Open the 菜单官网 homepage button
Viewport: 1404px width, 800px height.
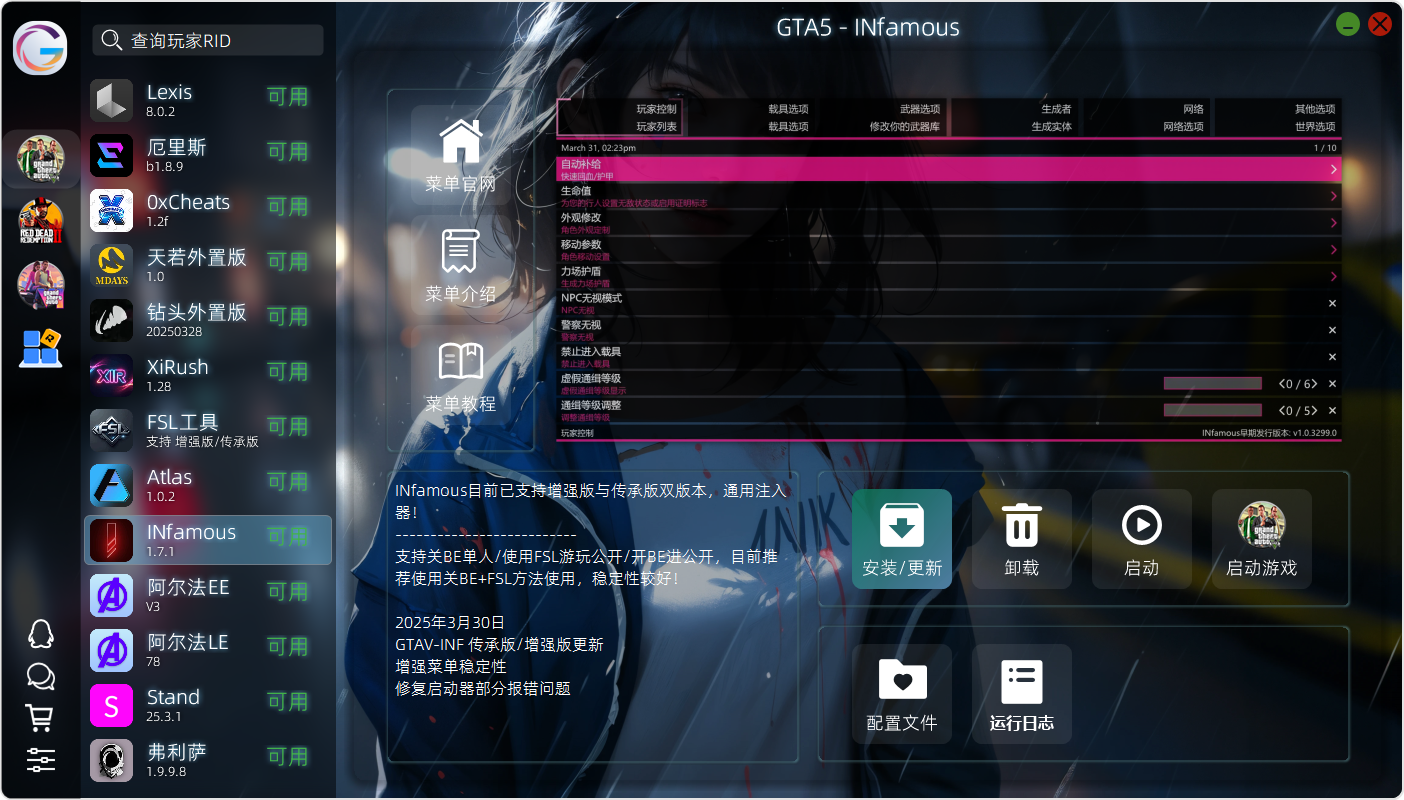click(460, 155)
